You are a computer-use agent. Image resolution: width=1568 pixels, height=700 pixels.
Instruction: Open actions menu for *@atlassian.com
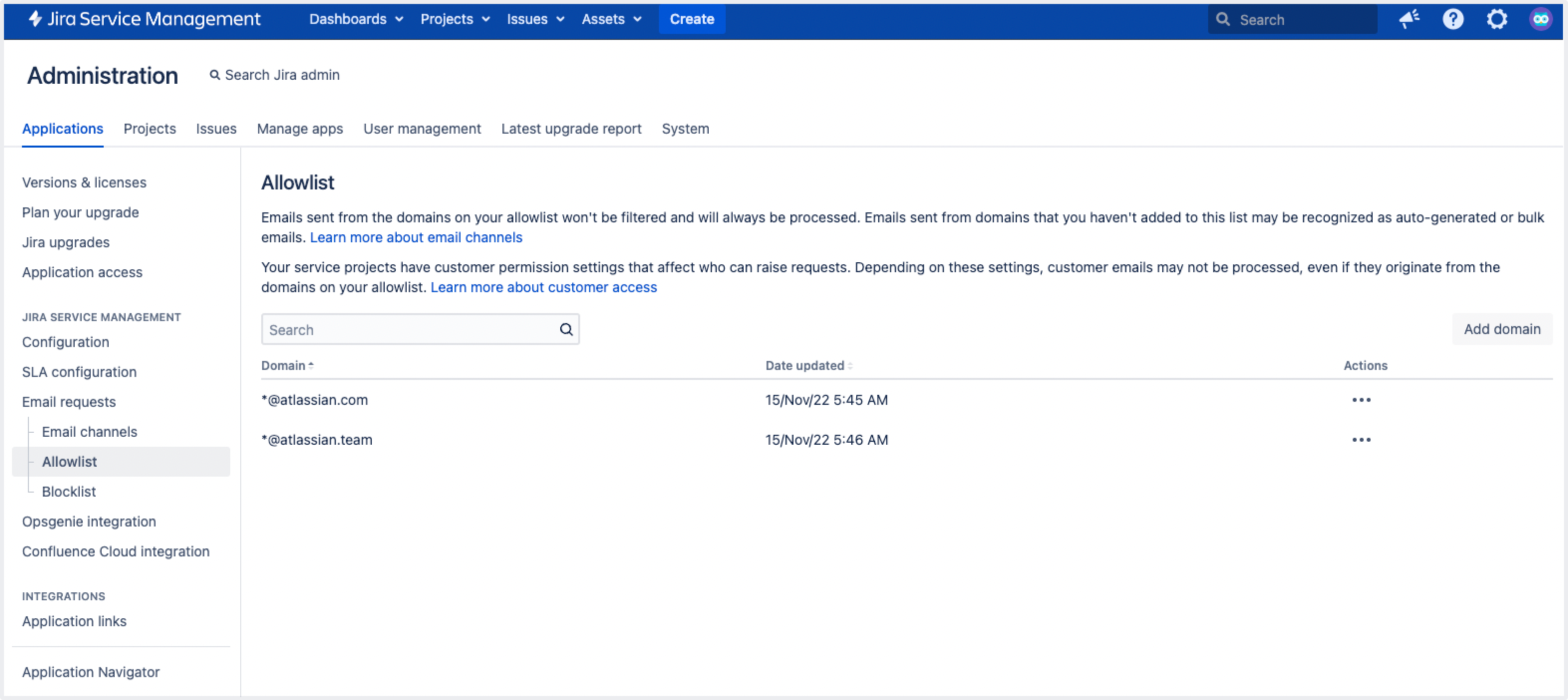[1361, 400]
